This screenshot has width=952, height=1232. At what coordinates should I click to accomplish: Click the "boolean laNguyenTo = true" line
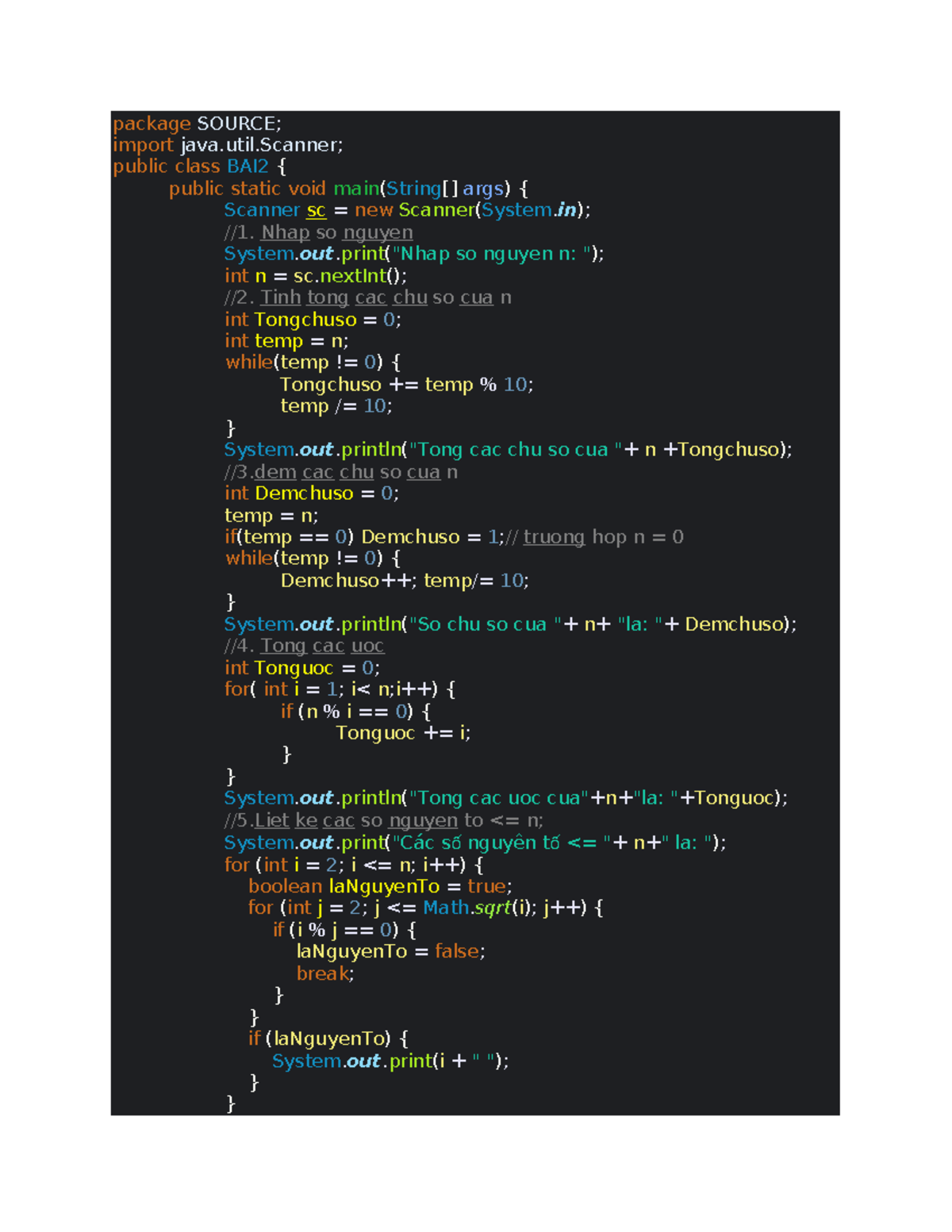tap(381, 886)
